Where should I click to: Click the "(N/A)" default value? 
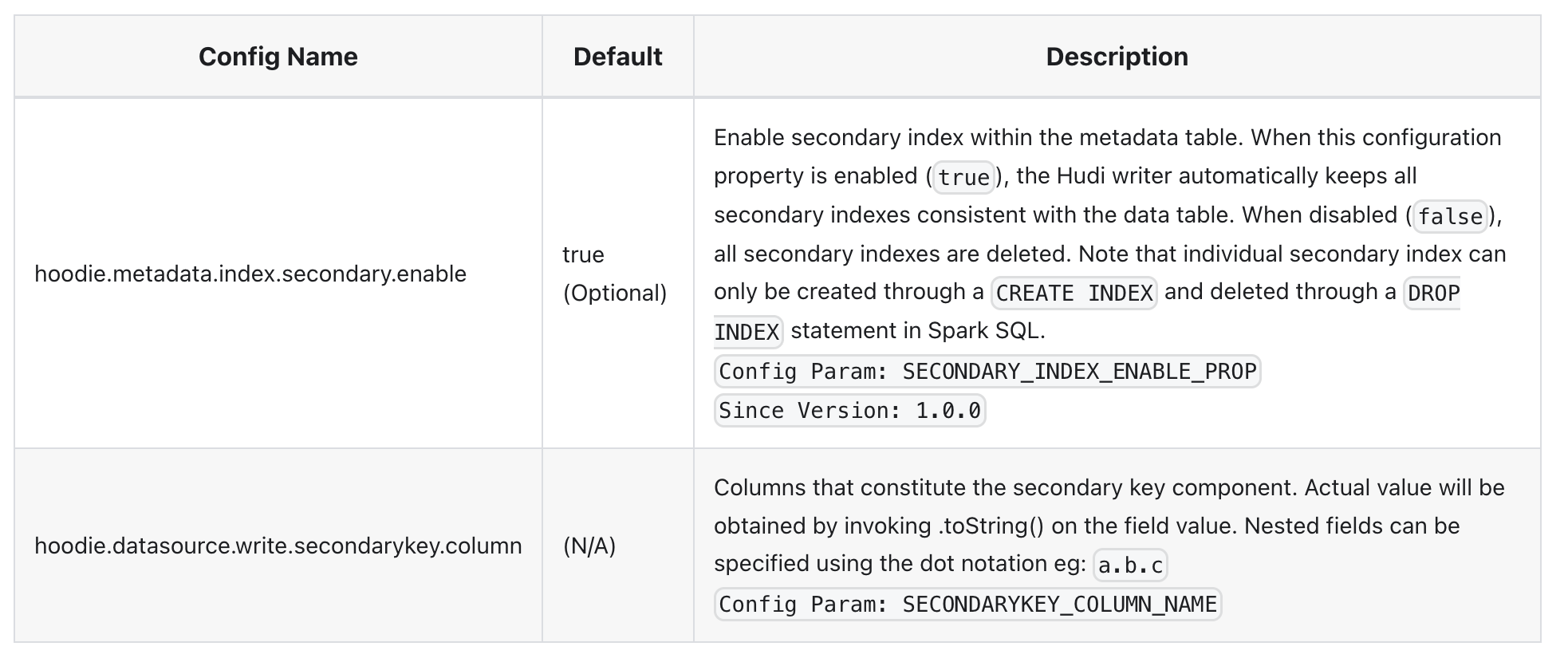[x=589, y=546]
